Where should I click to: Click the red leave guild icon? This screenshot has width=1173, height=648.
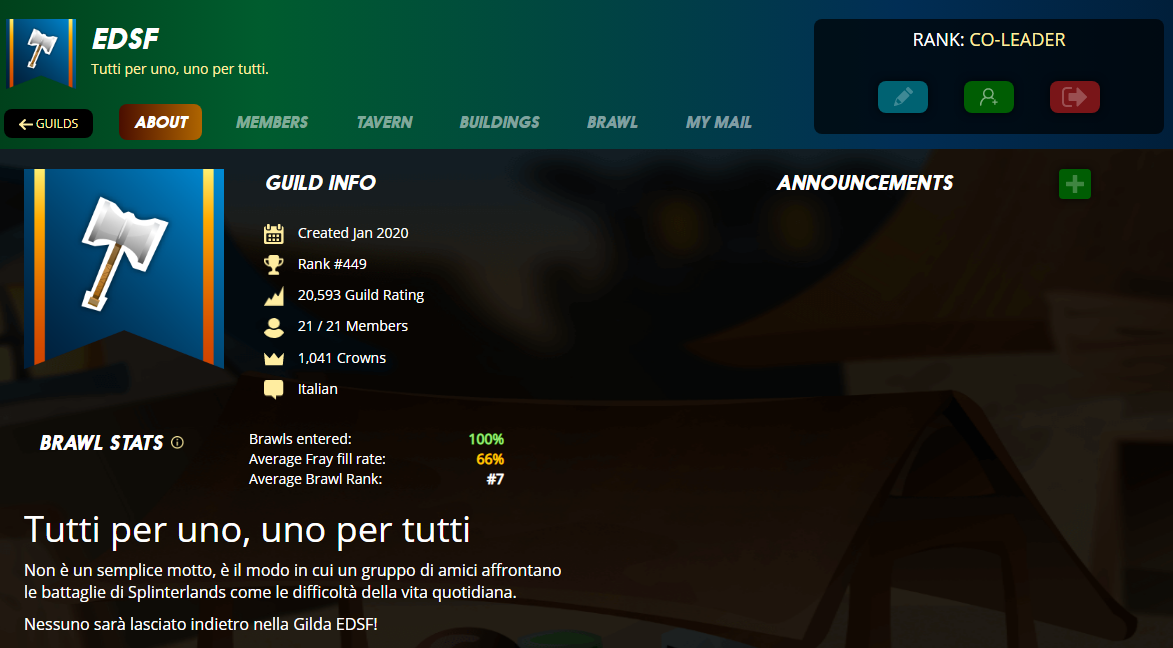(1075, 97)
